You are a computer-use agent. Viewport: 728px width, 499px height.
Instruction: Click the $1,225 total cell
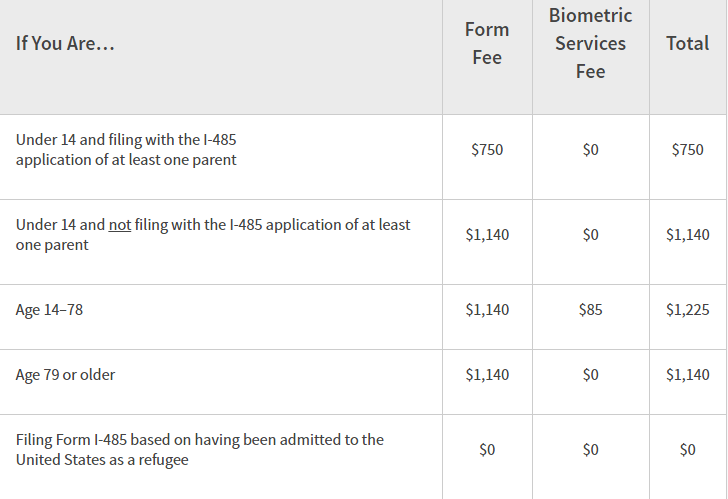click(x=687, y=310)
